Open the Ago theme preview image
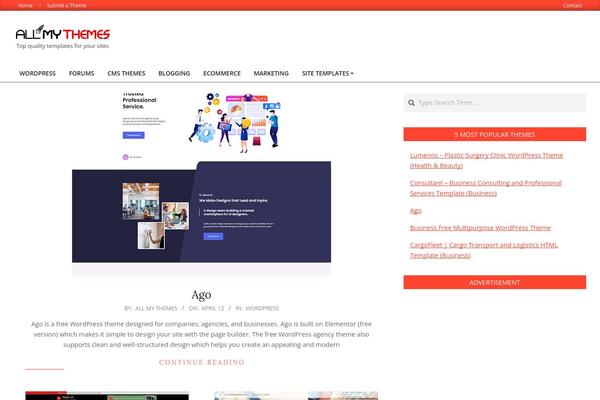This screenshot has height=400, width=600. click(201, 184)
